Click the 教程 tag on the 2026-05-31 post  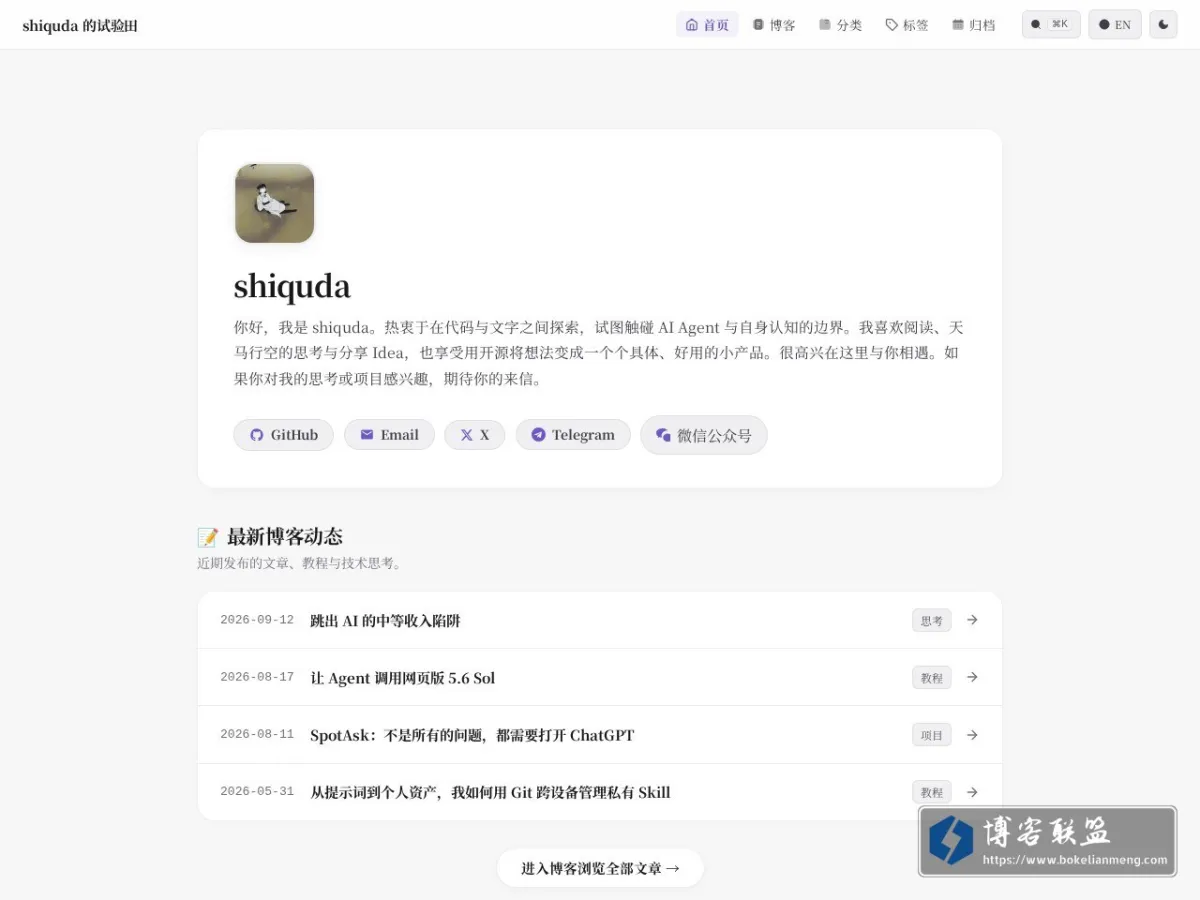click(932, 792)
